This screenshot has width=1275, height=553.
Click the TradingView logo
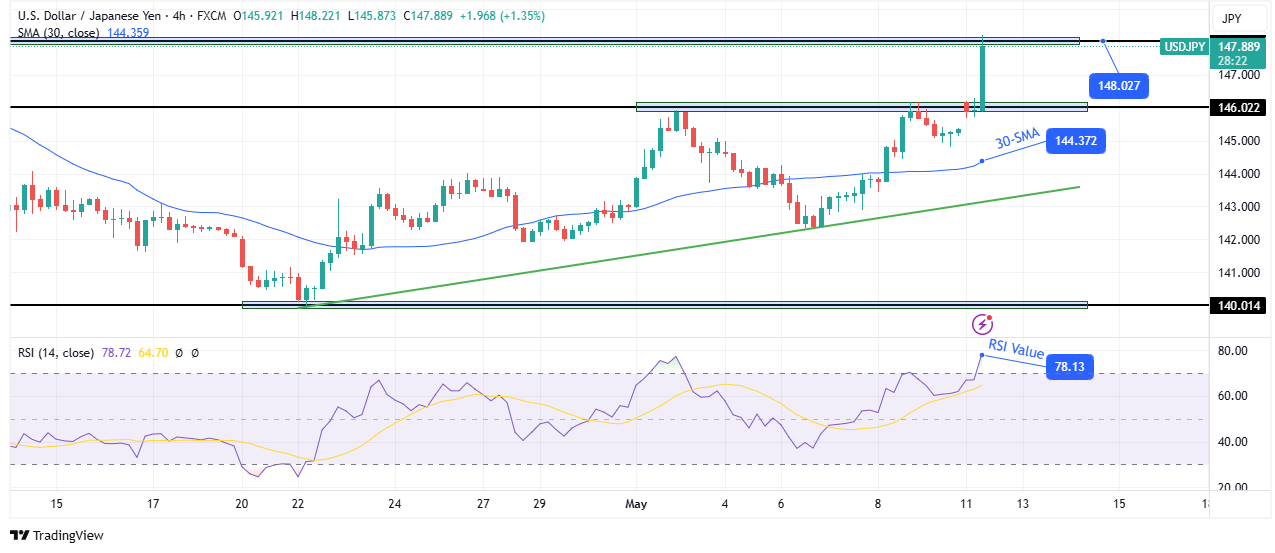[x=57, y=535]
